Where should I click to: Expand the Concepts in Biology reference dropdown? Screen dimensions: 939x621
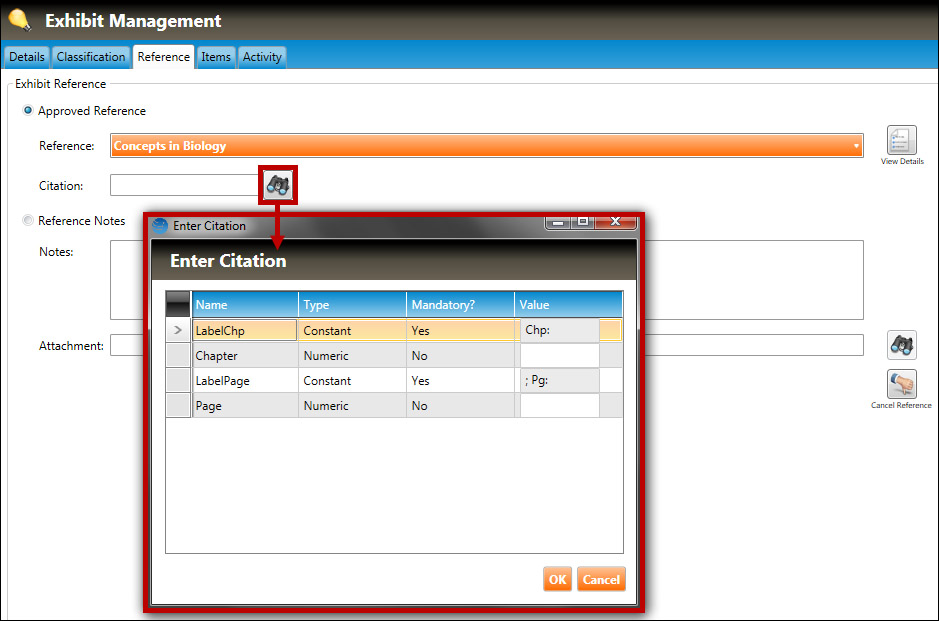pos(856,146)
